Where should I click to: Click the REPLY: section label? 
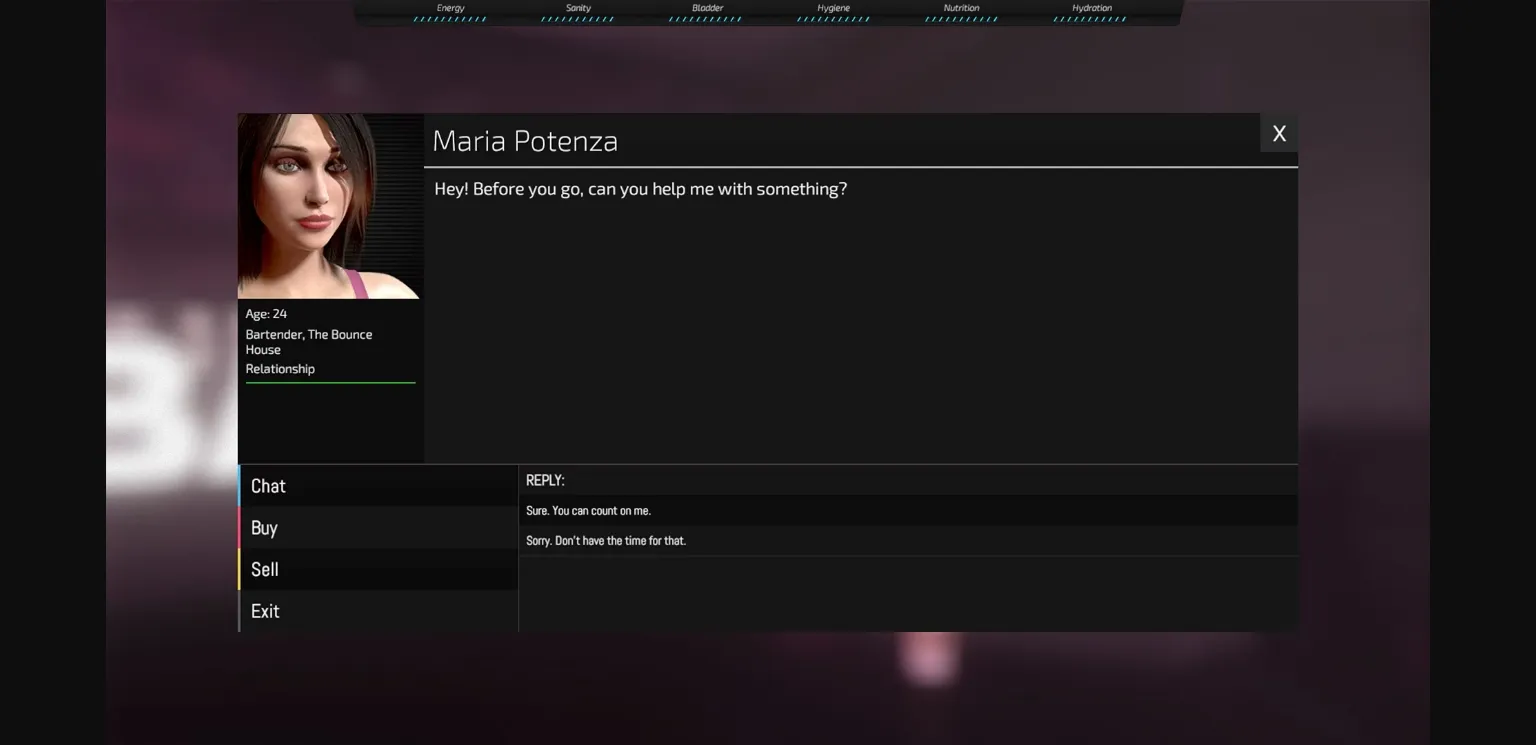pos(545,481)
